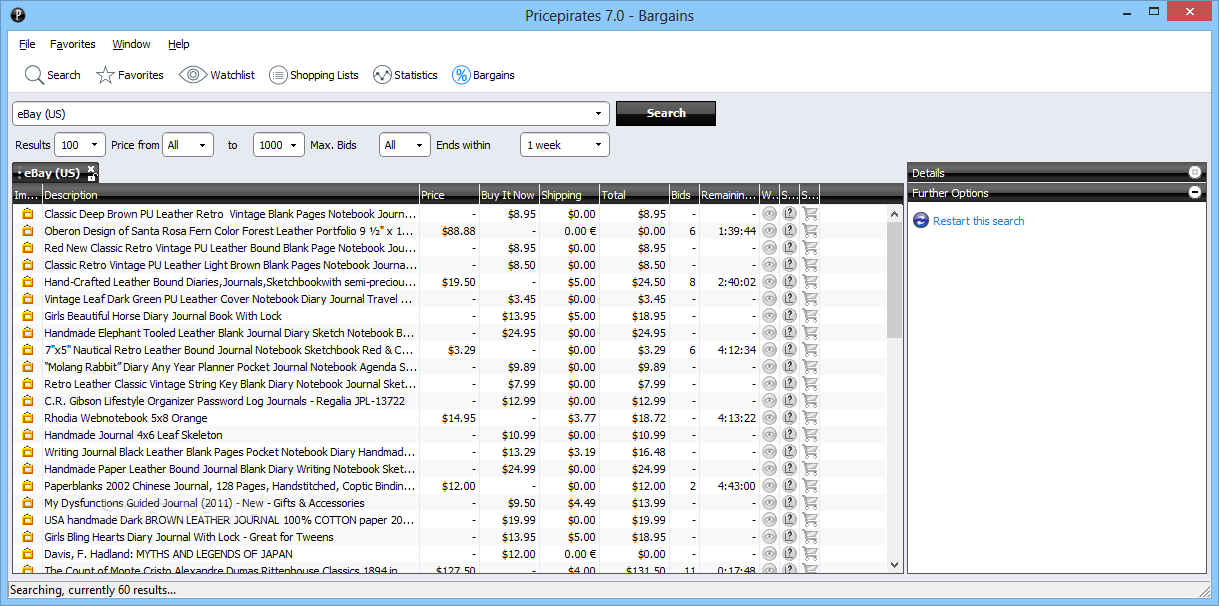1219x606 pixels.
Task: Watch the Classic Deep Brown PU Leather item
Action: click(x=769, y=214)
